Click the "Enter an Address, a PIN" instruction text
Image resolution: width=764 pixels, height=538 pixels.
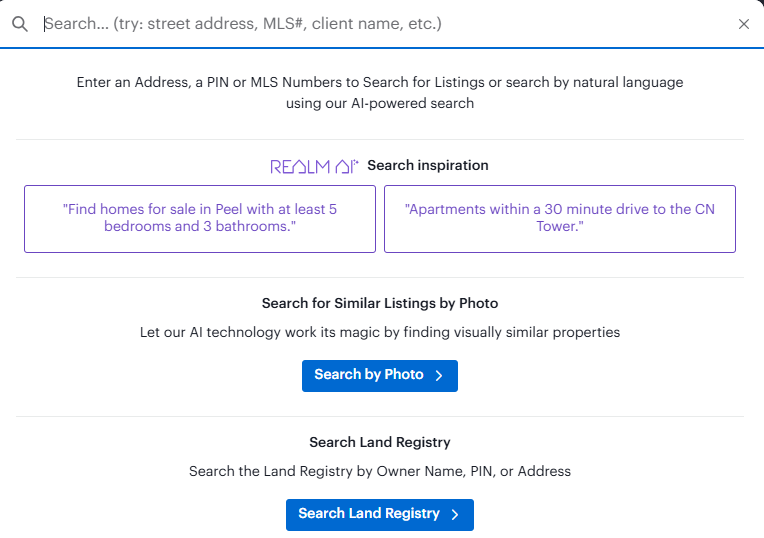[380, 82]
